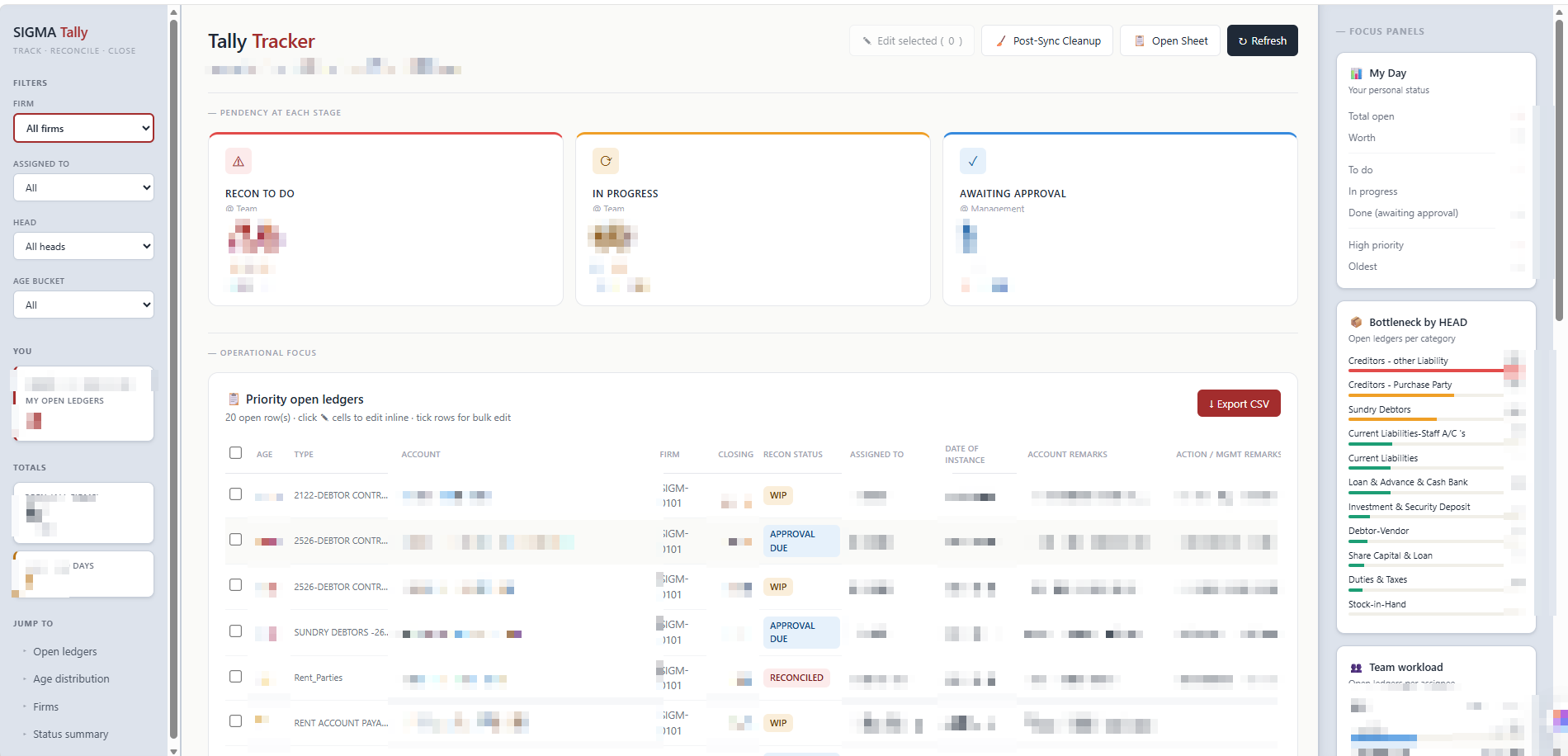The image size is (1568, 756).
Task: Open the Age Bucket dropdown
Action: 84,305
